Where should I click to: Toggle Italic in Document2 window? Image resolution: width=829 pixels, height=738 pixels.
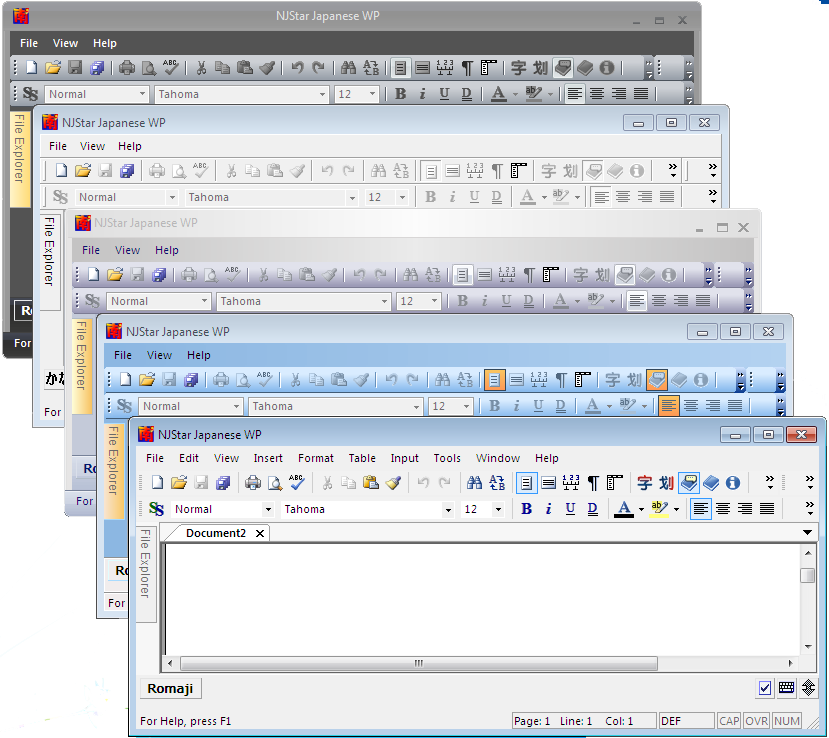tap(548, 509)
